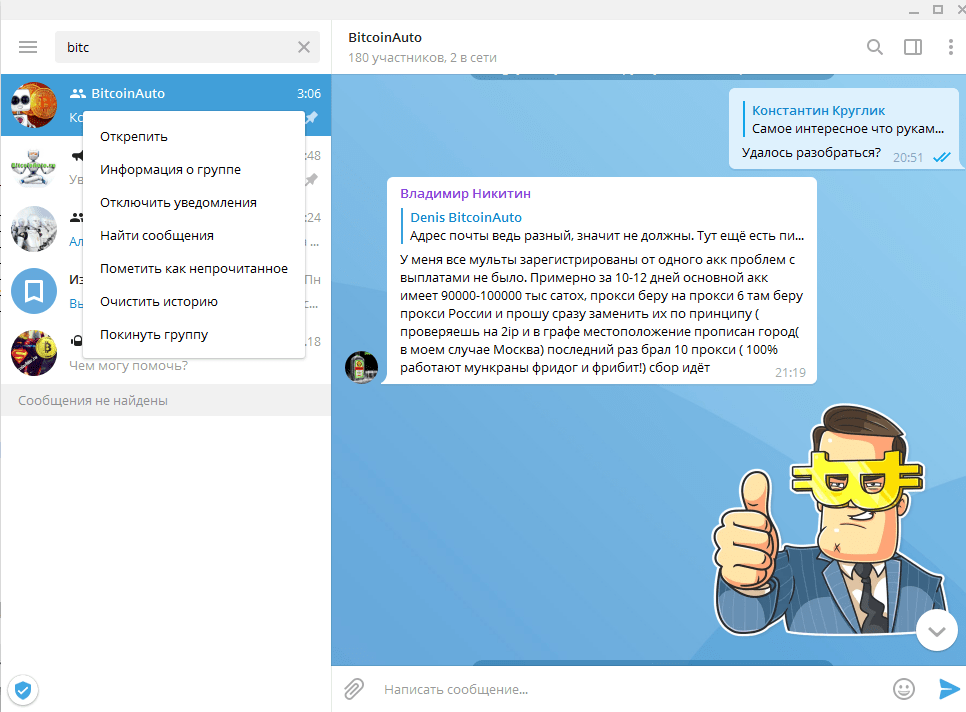Minimize the Telegram window
The image size is (966, 712).
pyautogui.click(x=914, y=11)
